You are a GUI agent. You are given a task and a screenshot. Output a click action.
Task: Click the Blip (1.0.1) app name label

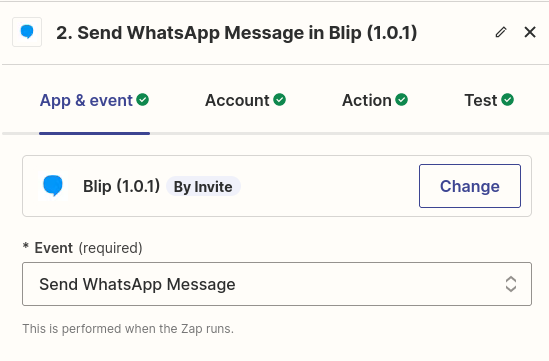coord(121,186)
